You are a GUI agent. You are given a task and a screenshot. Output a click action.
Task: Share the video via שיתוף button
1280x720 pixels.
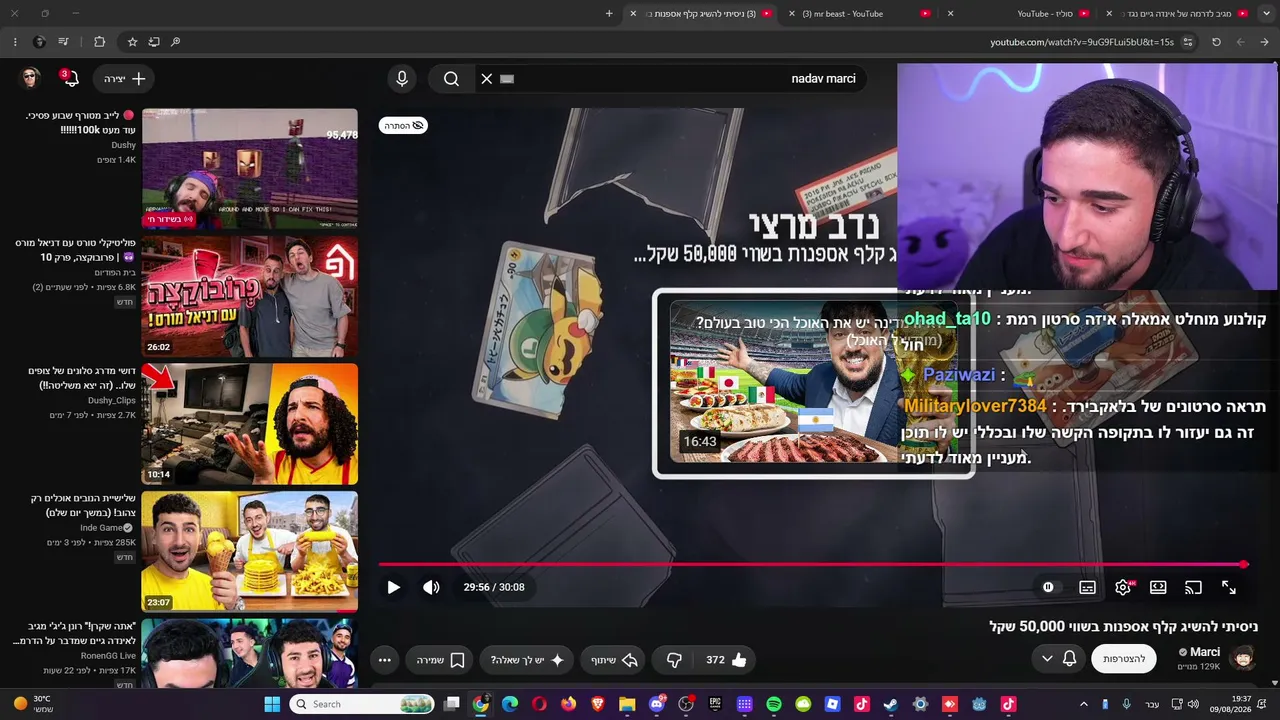(614, 660)
